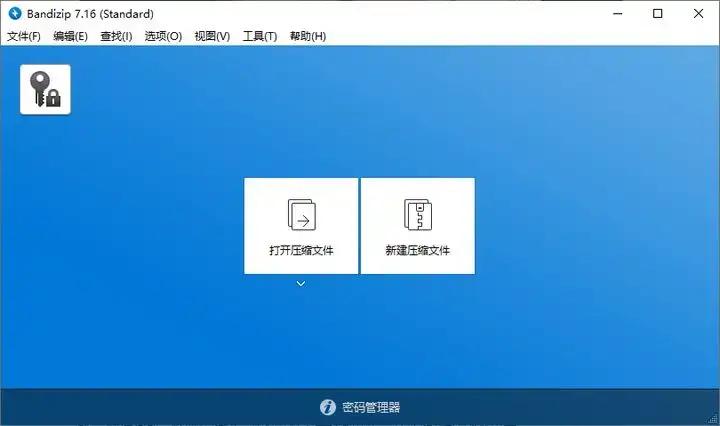The image size is (720, 426).
Task: Open the 查找(I) menu
Action: pos(116,36)
